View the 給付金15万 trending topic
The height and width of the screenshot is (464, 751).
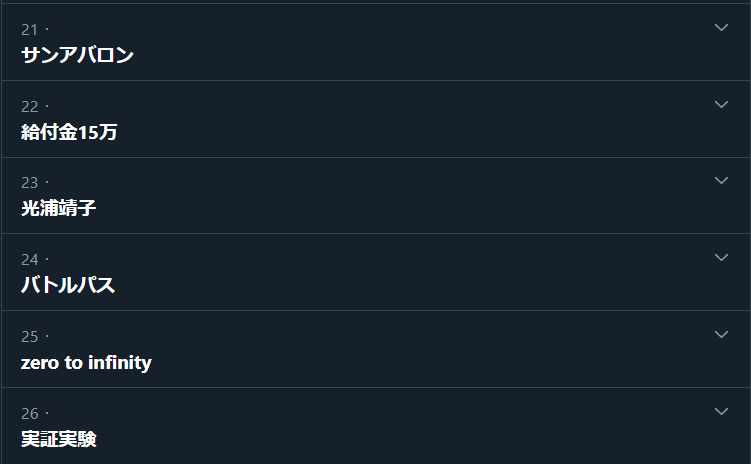69,132
